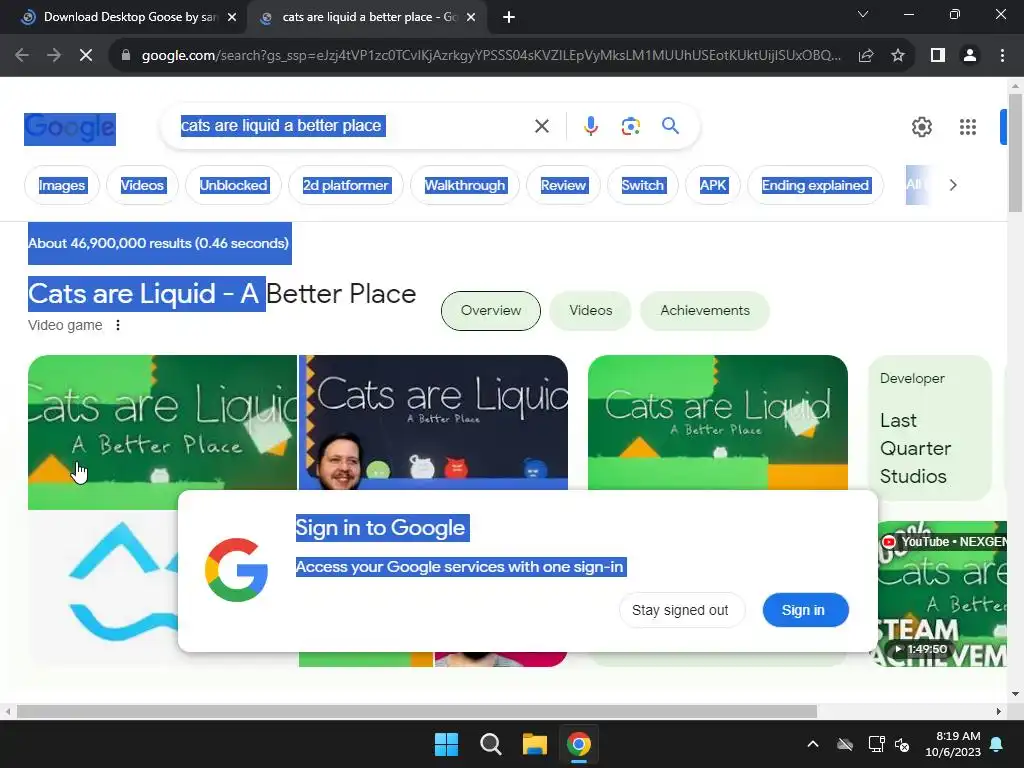Viewport: 1024px width, 768px height.
Task: Click the Google logo
Action: 70,129
